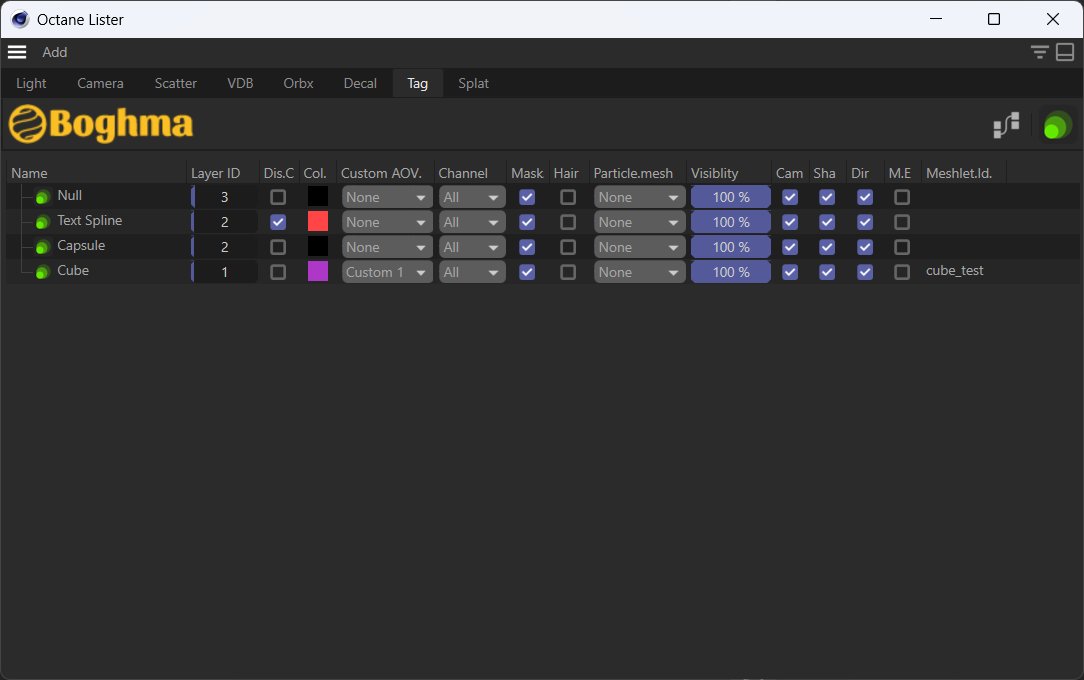This screenshot has width=1084, height=680.
Task: Click the red color swatch for Text Spline
Action: coord(317,221)
